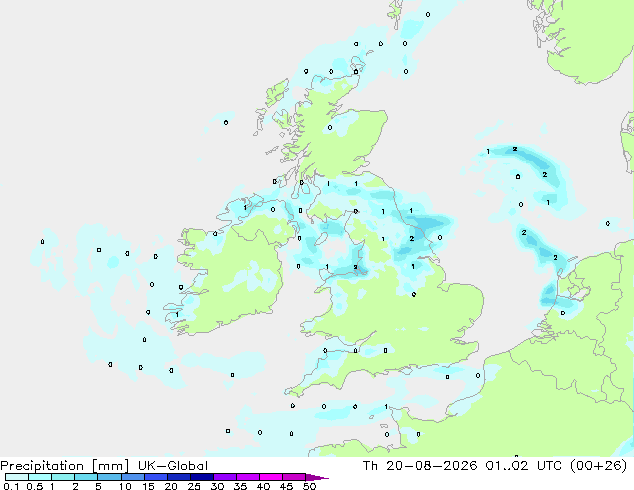Select the 40–45 mm magenta legend swatch
The image size is (634, 490).
tap(271, 477)
